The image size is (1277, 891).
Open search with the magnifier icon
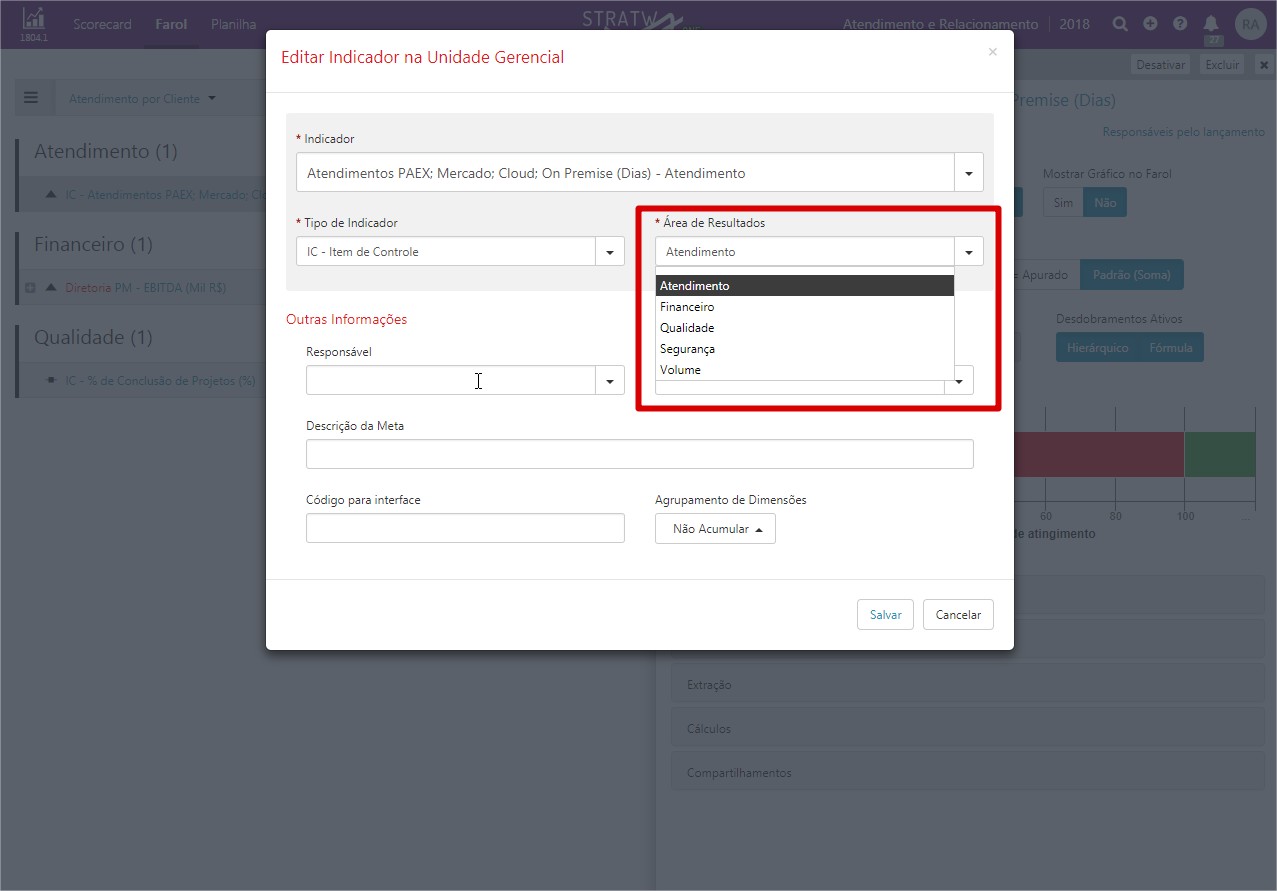coord(1121,24)
